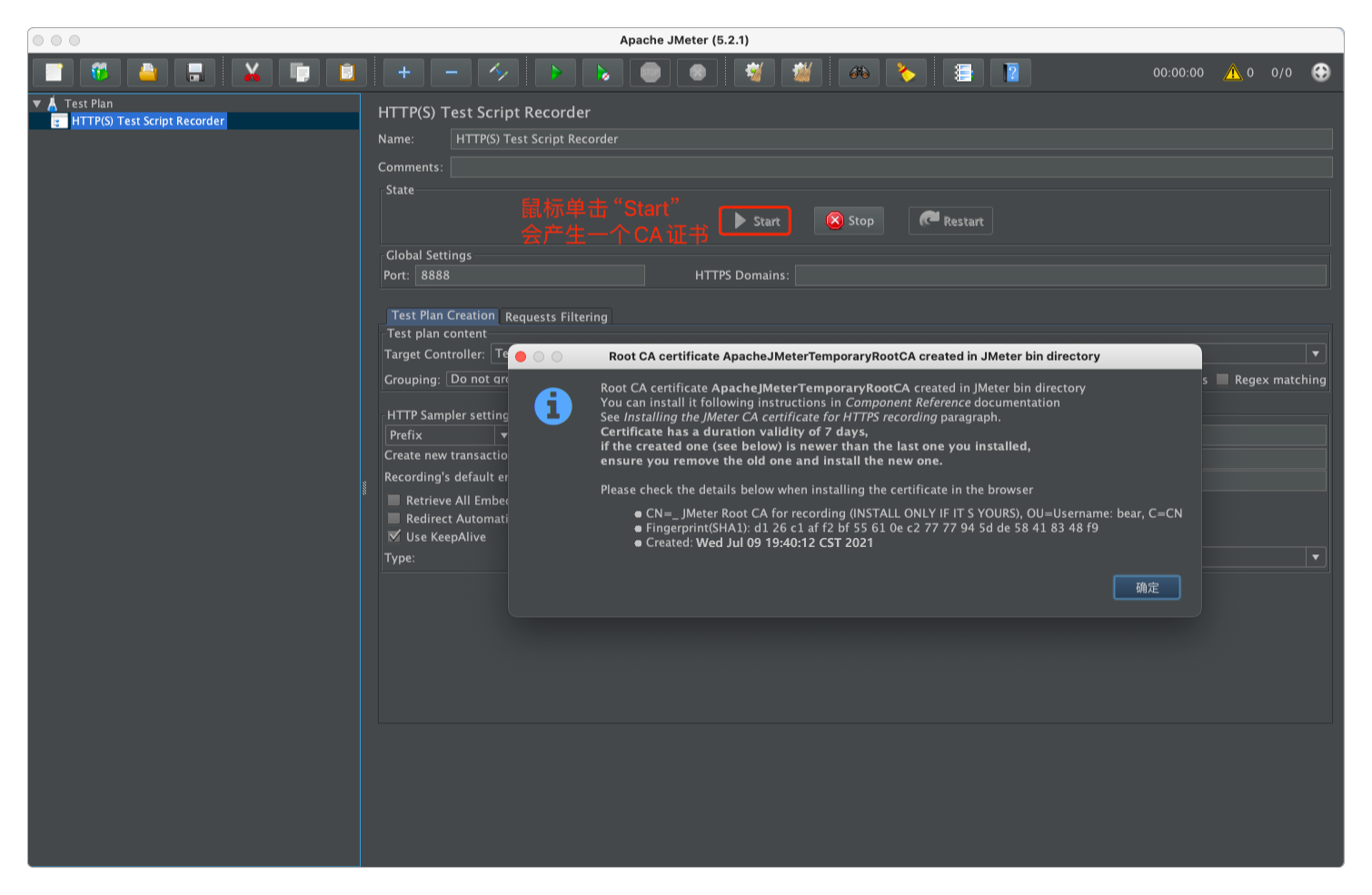Switch to Test Plan Creation tab

pos(442,316)
